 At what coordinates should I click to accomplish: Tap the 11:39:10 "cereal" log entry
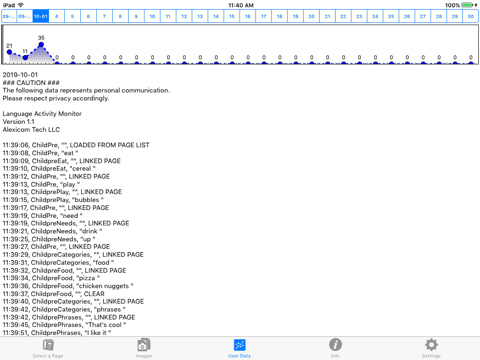pos(49,168)
